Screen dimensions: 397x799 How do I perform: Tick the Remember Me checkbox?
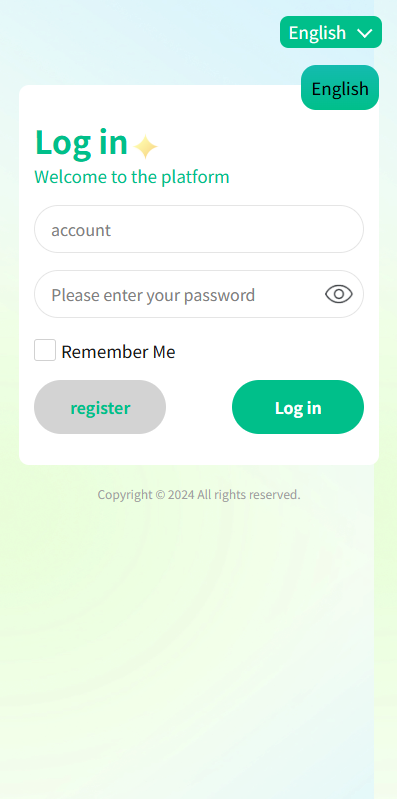(45, 350)
